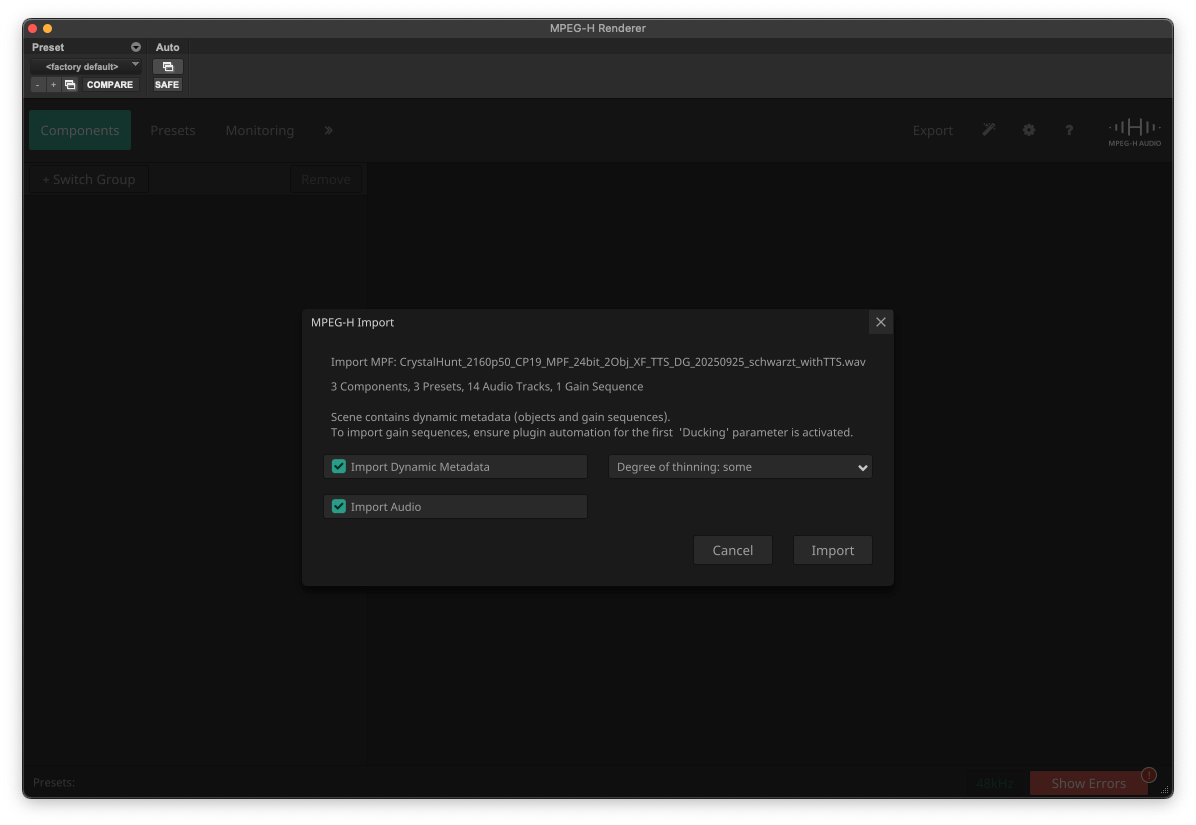Switch to the Components tab
The image size is (1196, 825).
(80, 130)
